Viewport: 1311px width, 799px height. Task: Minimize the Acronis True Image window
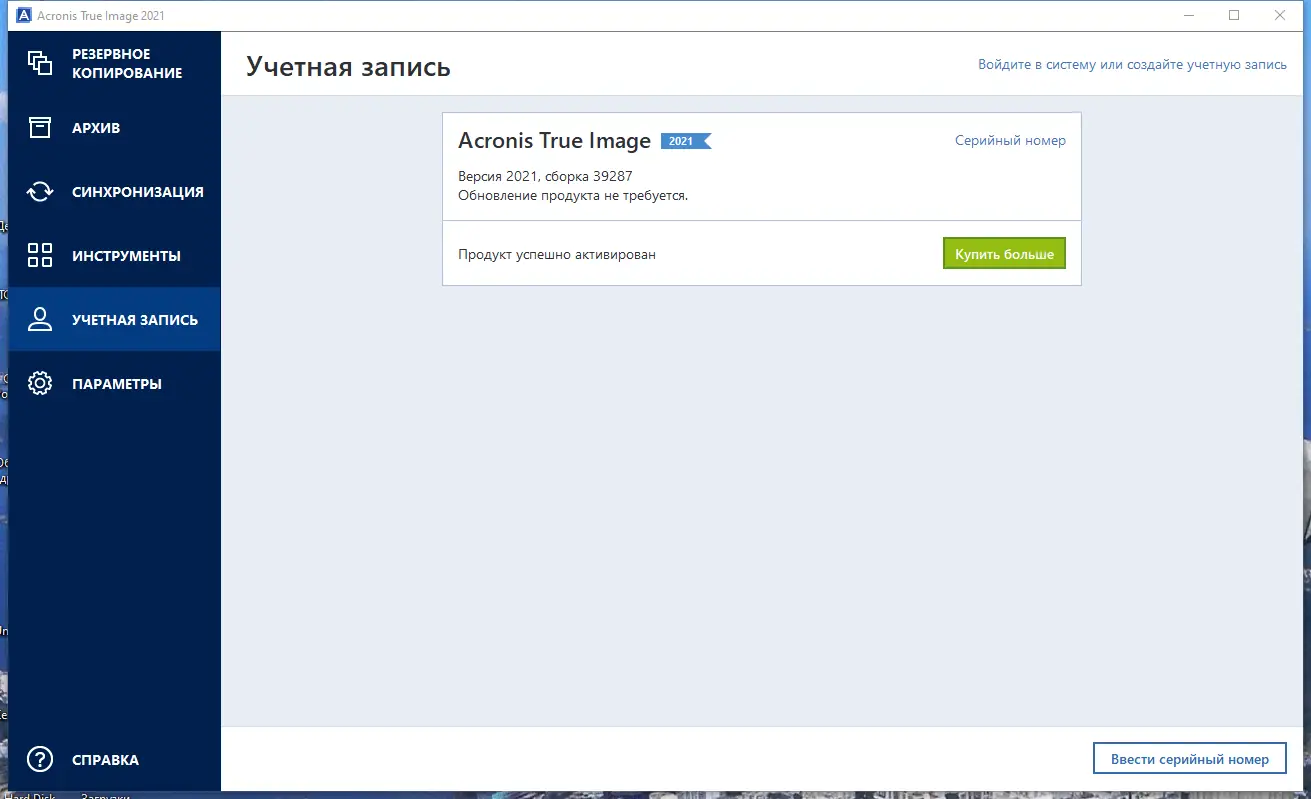(x=1188, y=15)
